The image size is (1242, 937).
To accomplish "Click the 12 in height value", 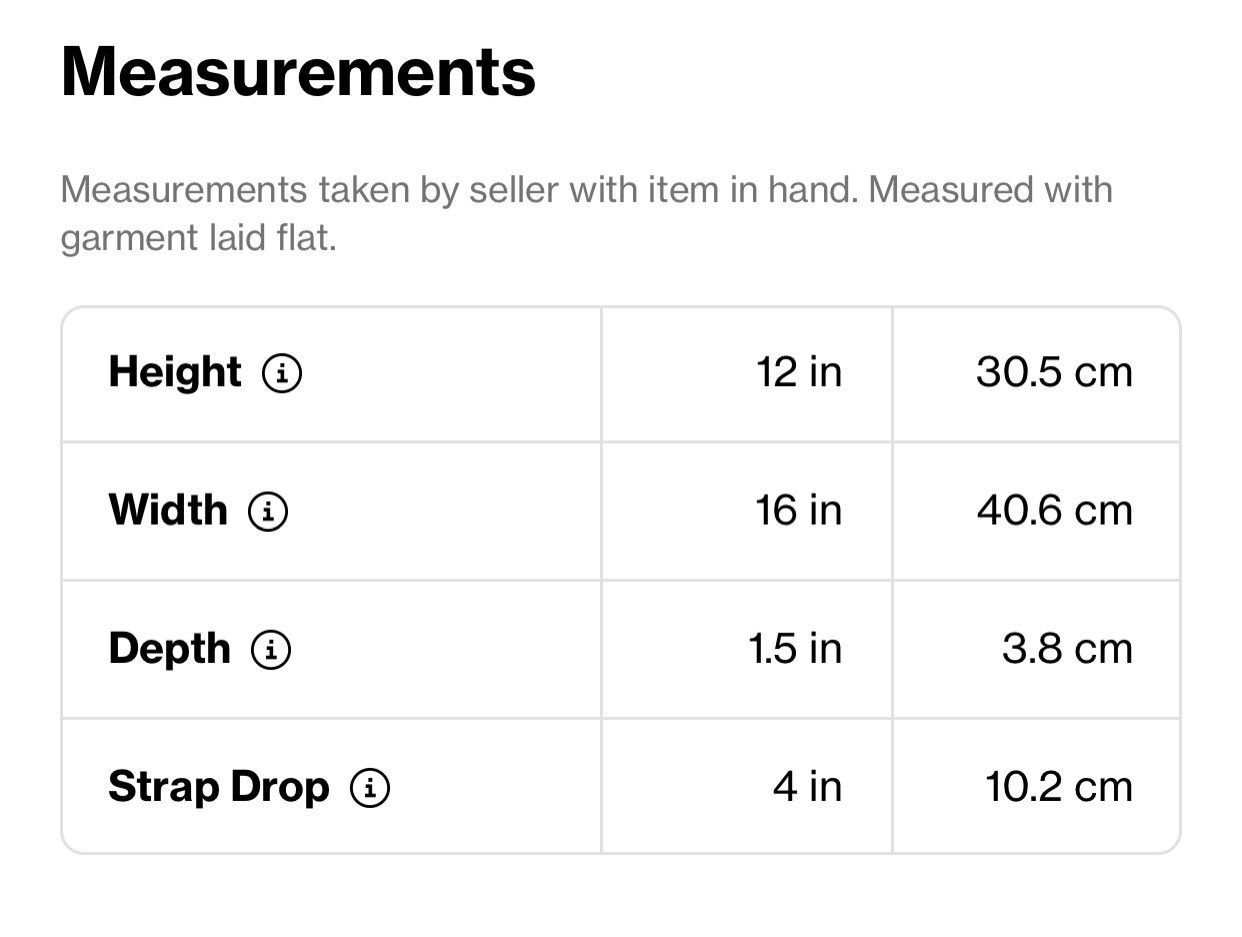I will click(x=799, y=373).
